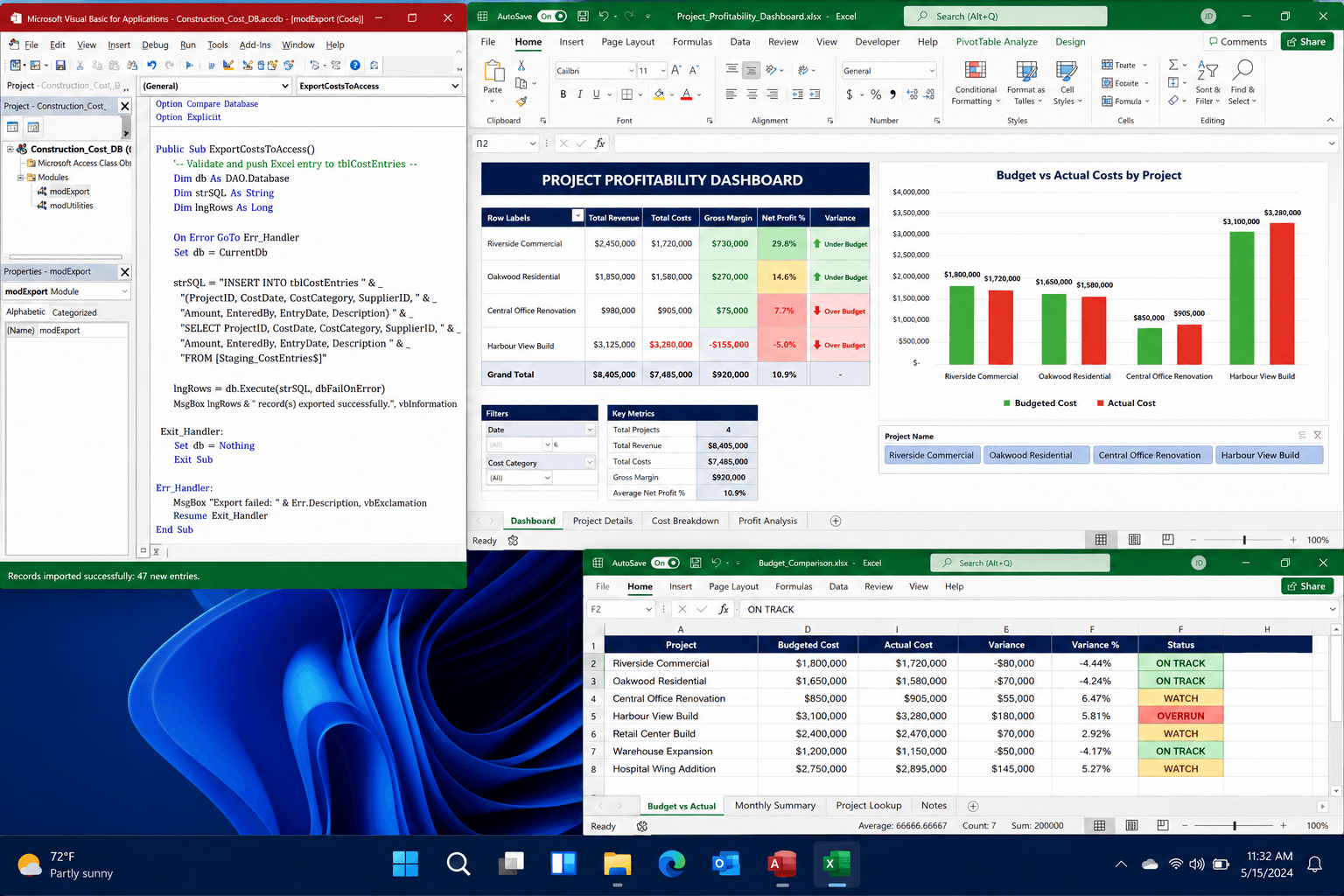Open the Add-Ins menu in VBA editor

click(x=255, y=45)
